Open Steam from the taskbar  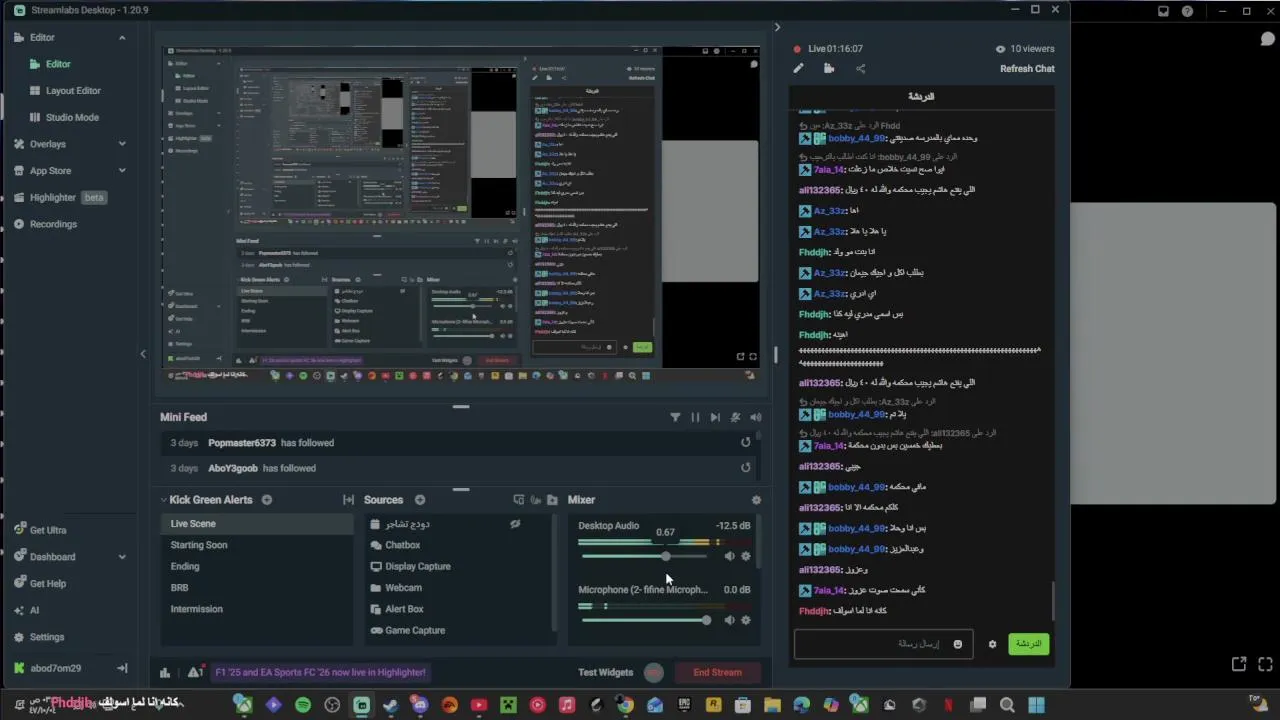coord(390,705)
